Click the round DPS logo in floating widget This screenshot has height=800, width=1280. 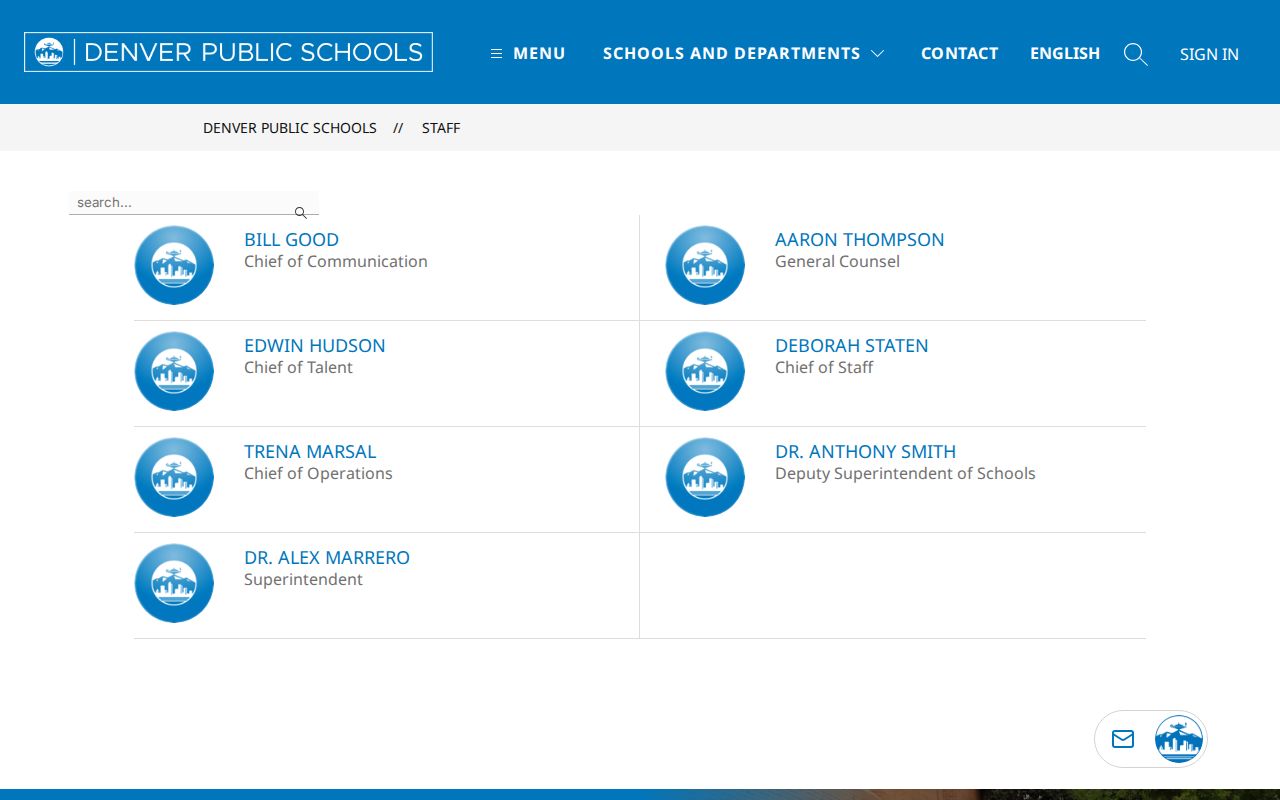tap(1179, 739)
